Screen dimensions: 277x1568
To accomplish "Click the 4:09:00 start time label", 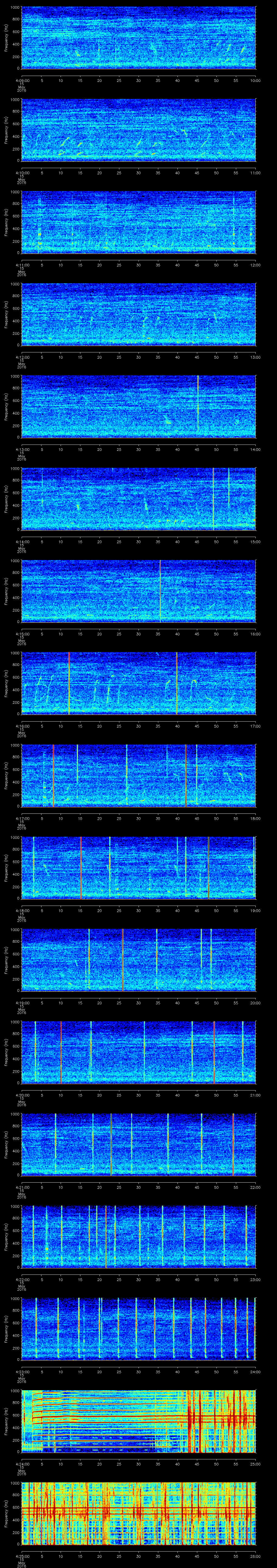I will pos(22,80).
